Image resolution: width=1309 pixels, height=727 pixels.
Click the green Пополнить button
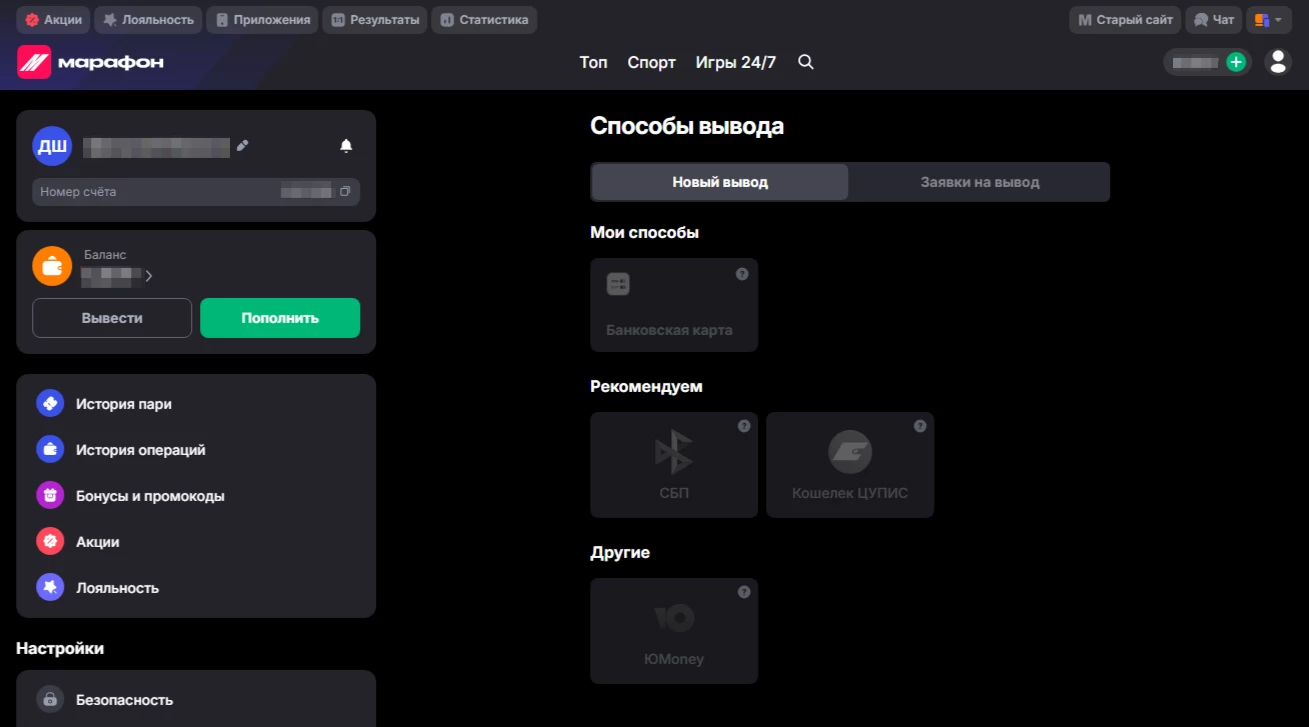click(280, 318)
